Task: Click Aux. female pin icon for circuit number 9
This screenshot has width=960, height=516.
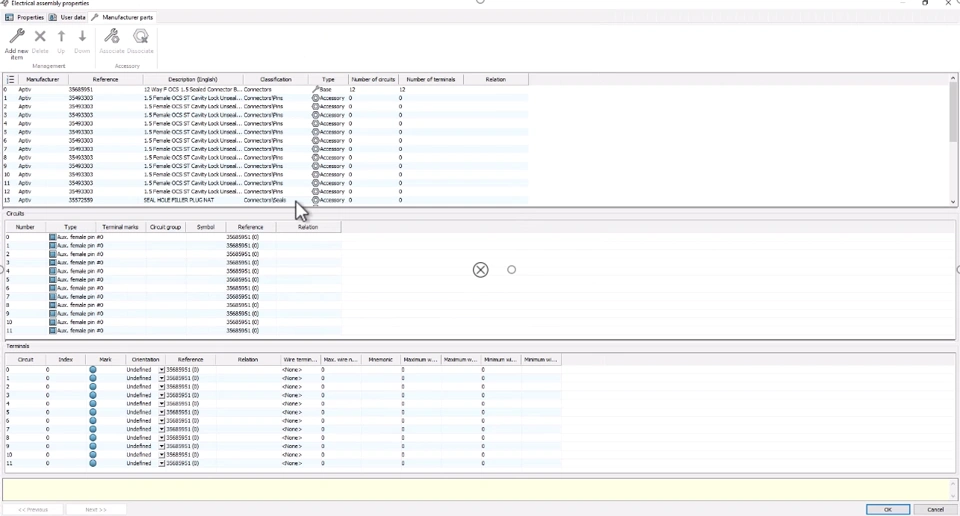Action: coord(52,313)
